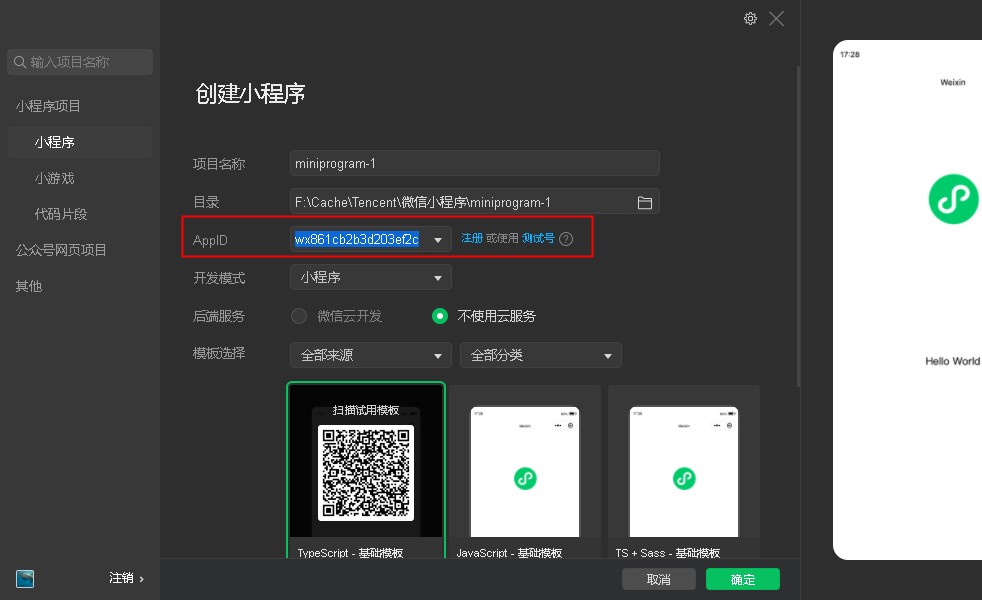Open settings via the gear icon
This screenshot has width=982, height=600.
click(750, 19)
